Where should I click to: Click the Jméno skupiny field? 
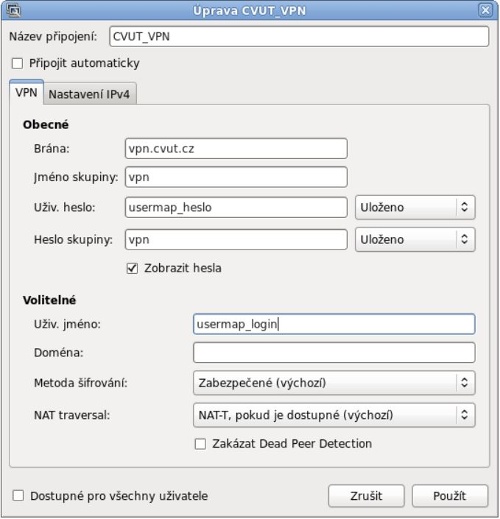(x=236, y=177)
